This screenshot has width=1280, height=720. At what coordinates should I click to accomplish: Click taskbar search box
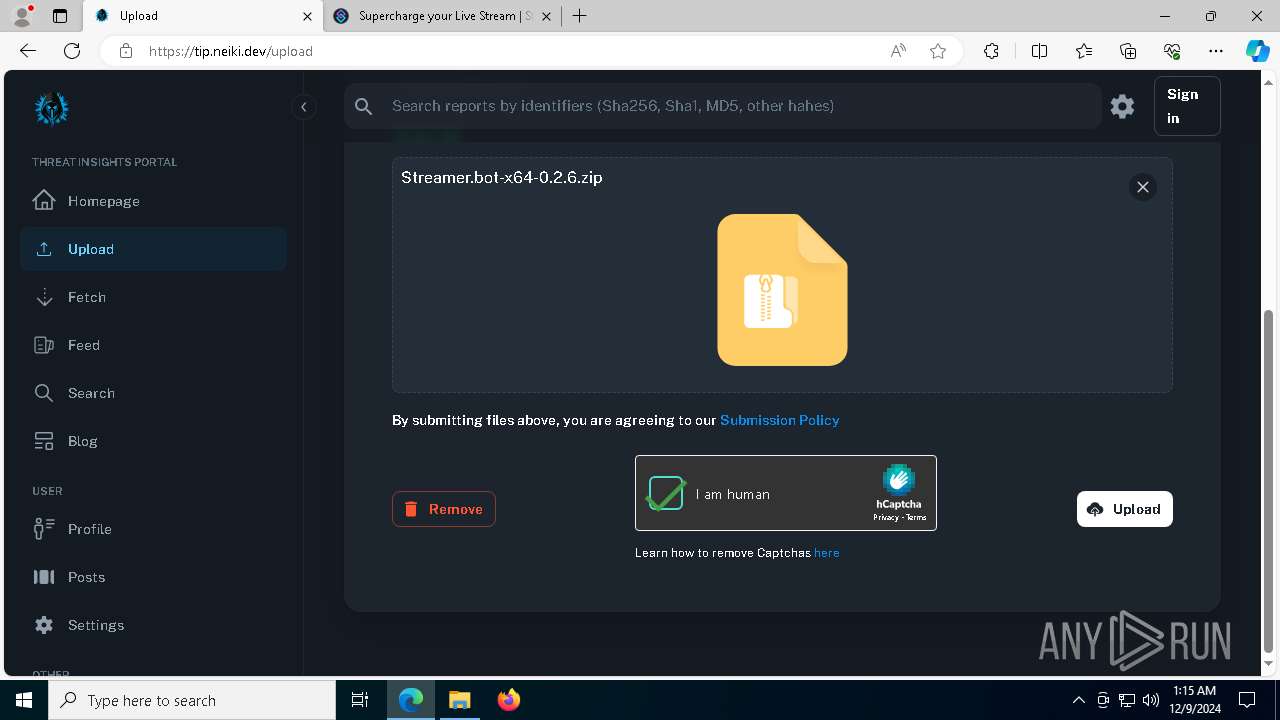192,700
